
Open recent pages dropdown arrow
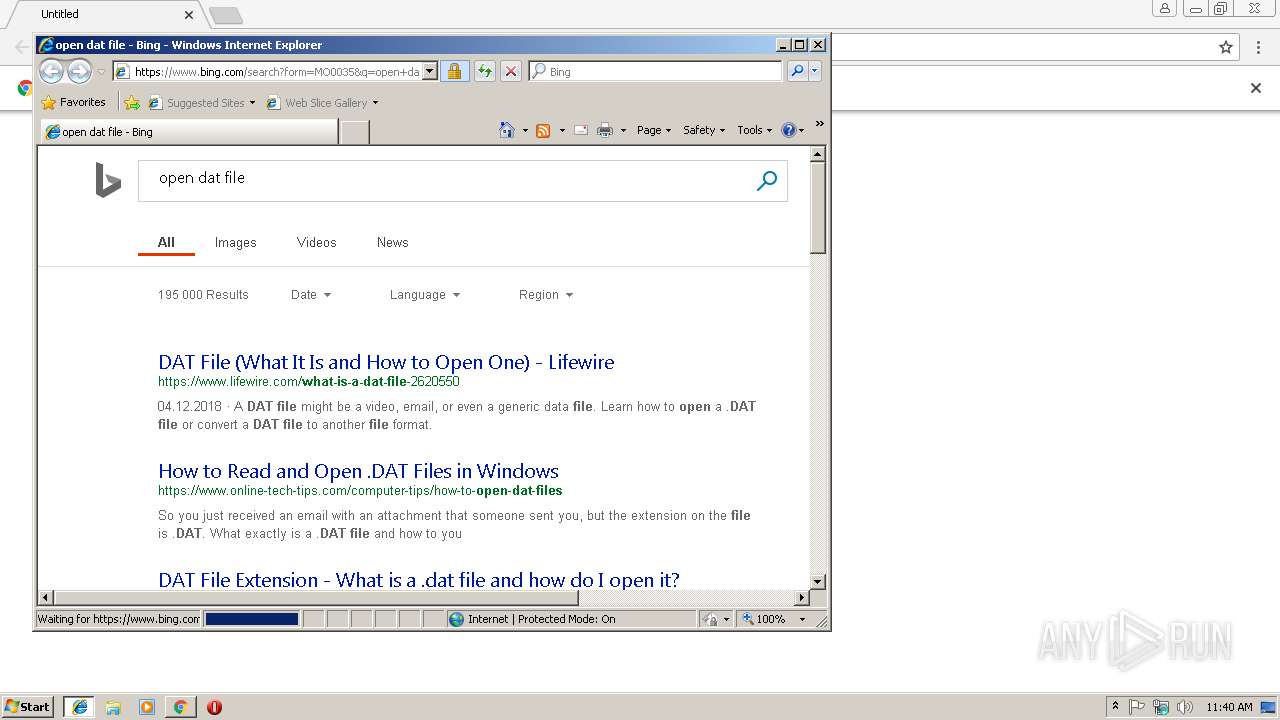point(101,72)
